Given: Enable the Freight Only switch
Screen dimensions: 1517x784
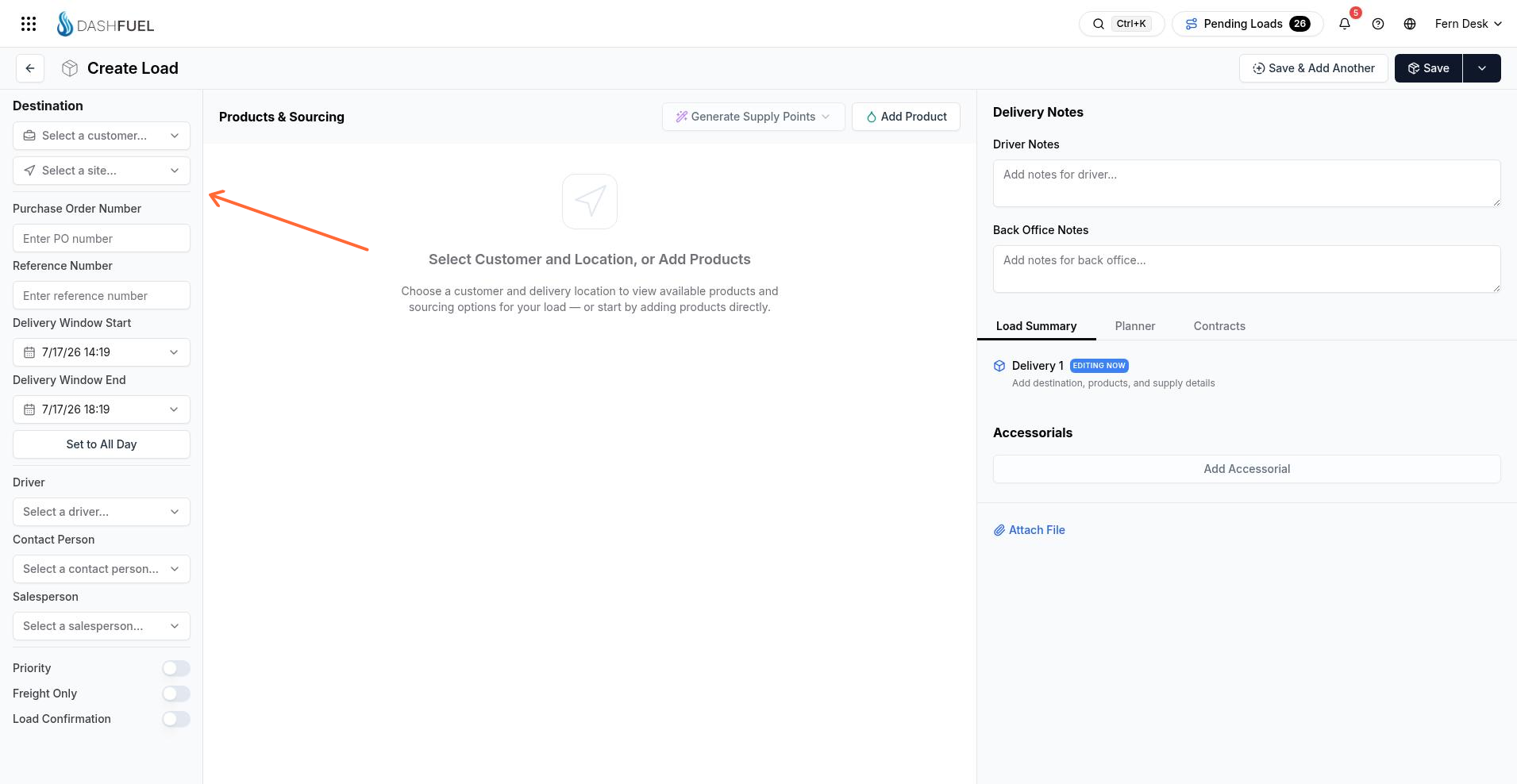Looking at the screenshot, I should pyautogui.click(x=176, y=694).
